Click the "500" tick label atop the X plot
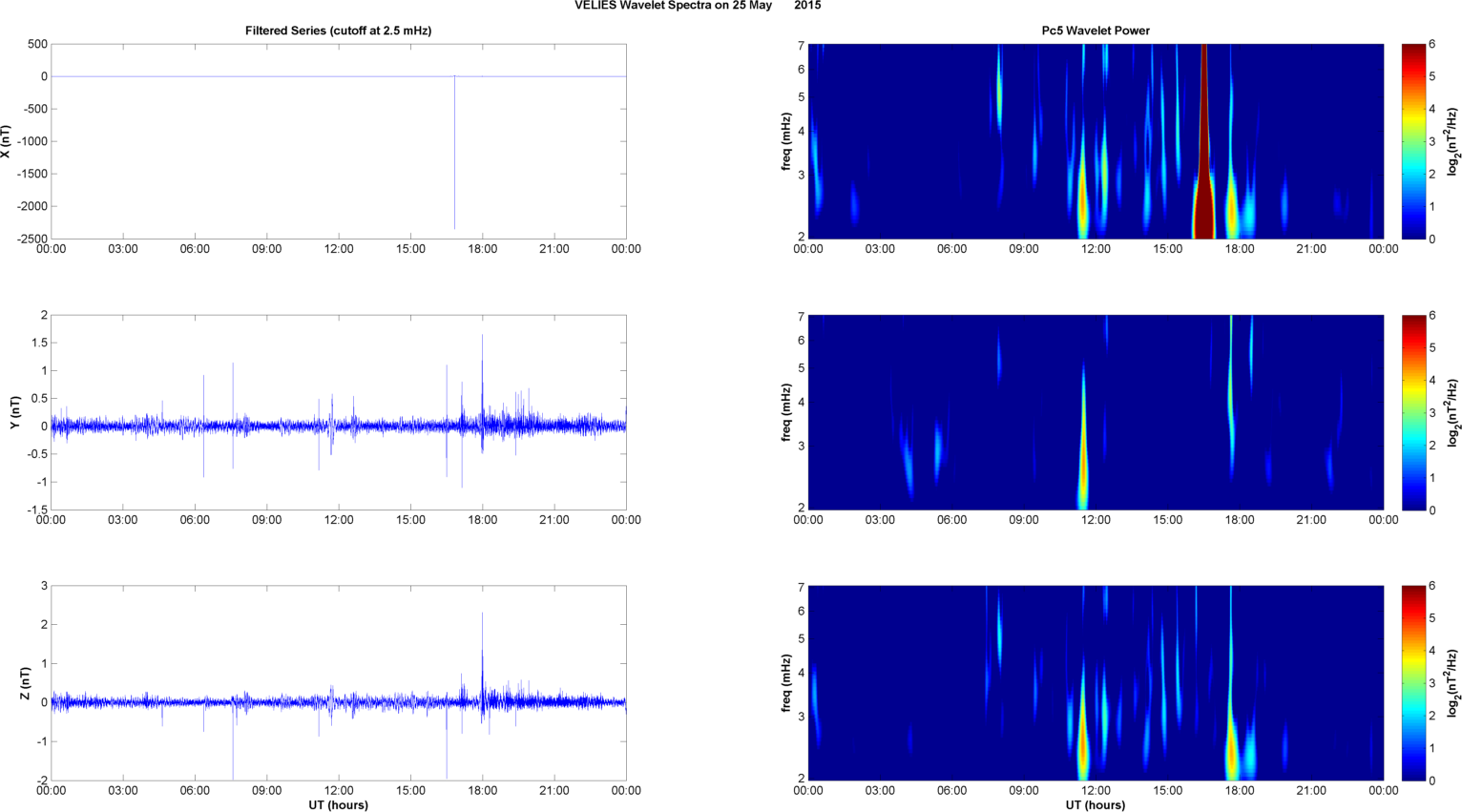 pos(38,44)
